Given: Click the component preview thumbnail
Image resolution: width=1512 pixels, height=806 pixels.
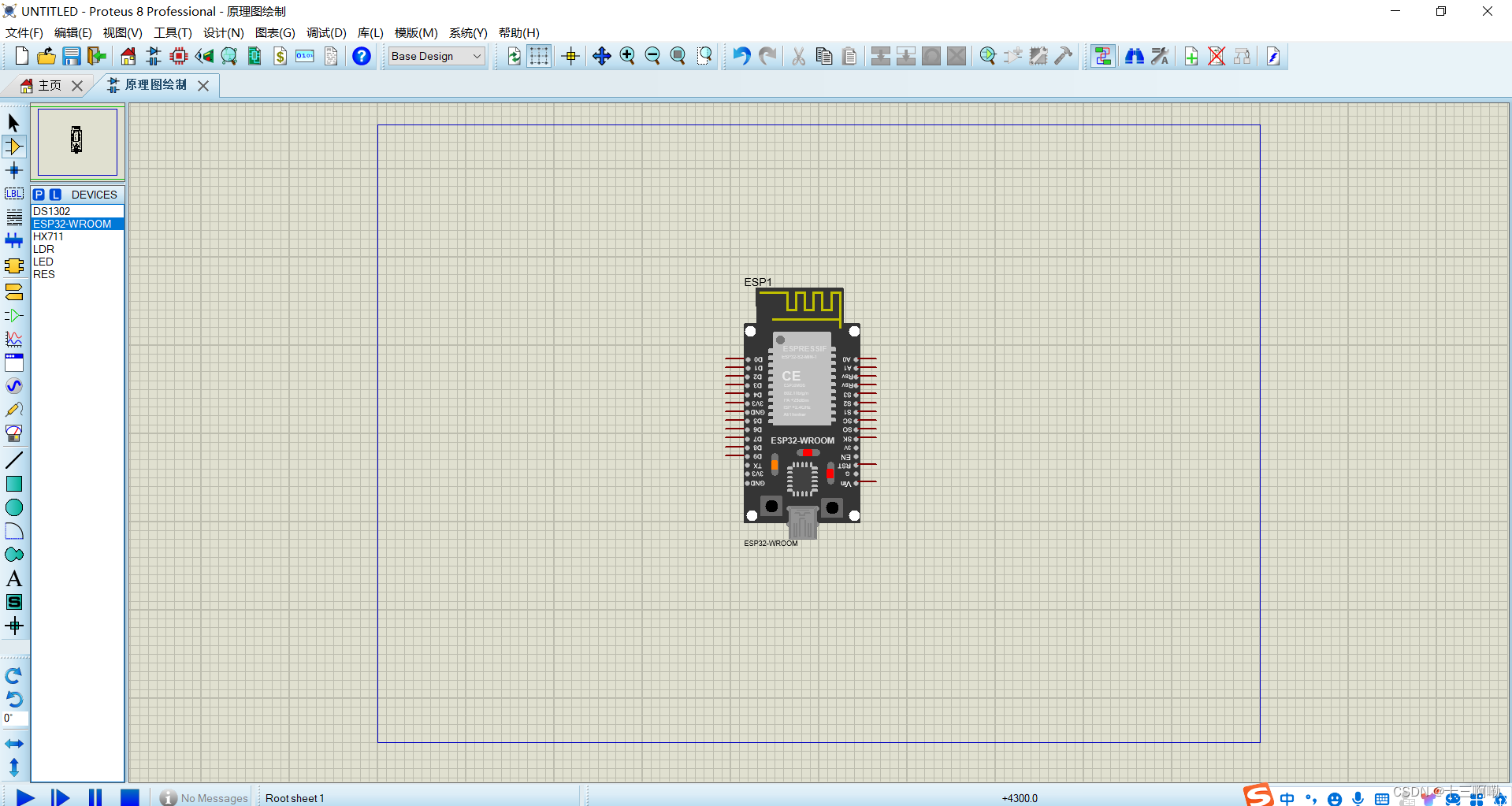Looking at the screenshot, I should pos(77,142).
